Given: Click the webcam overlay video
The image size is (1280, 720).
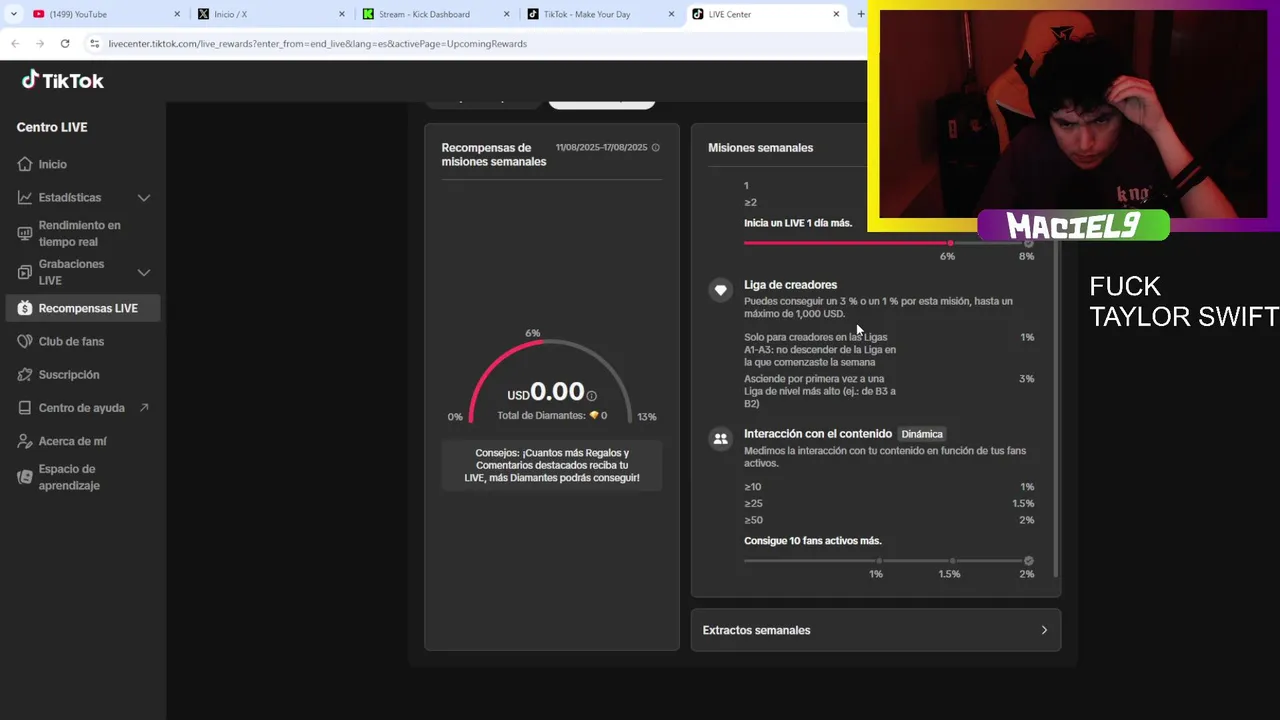Looking at the screenshot, I should (1073, 113).
